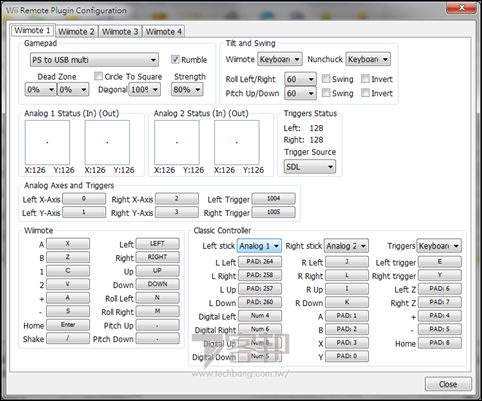This screenshot has width=482, height=401.
Task: Remap Digital Right Num 6 button
Action: point(260,329)
